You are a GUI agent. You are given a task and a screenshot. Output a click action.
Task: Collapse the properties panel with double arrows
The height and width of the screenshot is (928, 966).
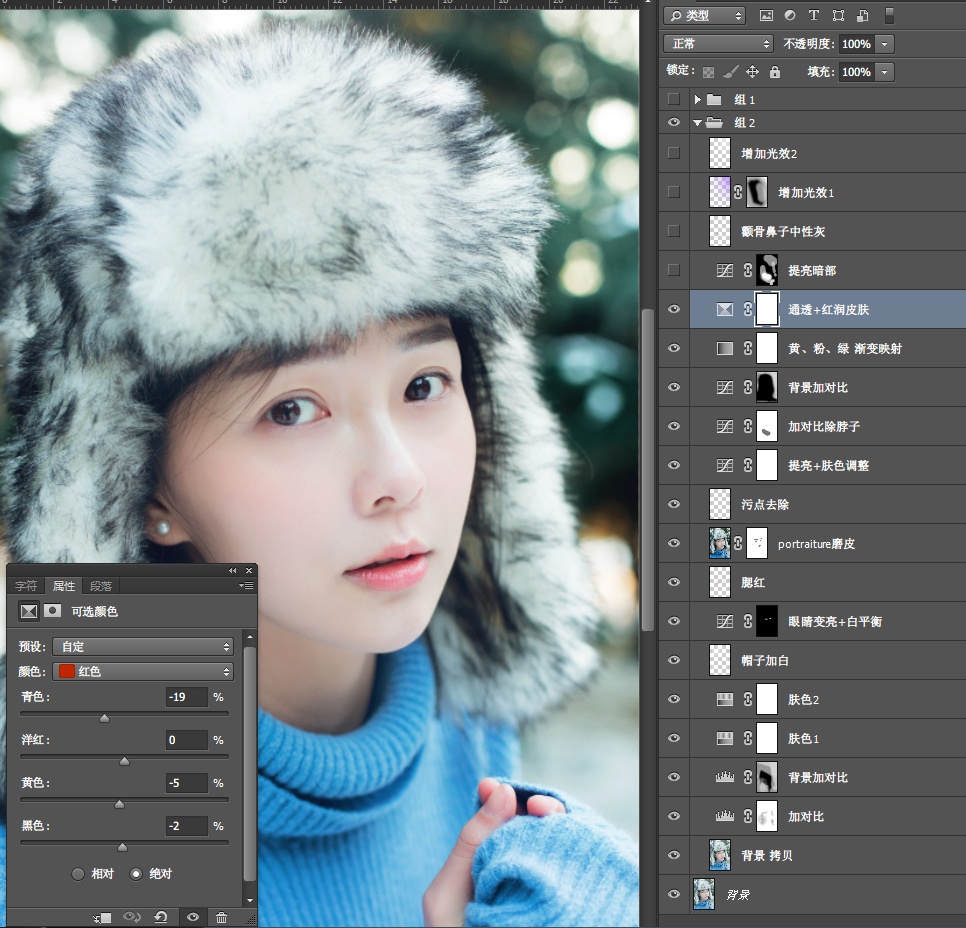pyautogui.click(x=232, y=571)
